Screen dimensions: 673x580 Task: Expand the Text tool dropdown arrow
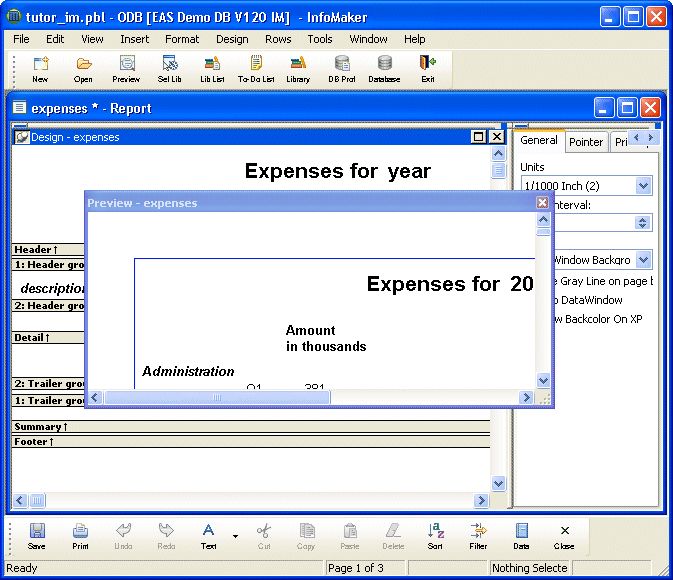click(x=235, y=536)
